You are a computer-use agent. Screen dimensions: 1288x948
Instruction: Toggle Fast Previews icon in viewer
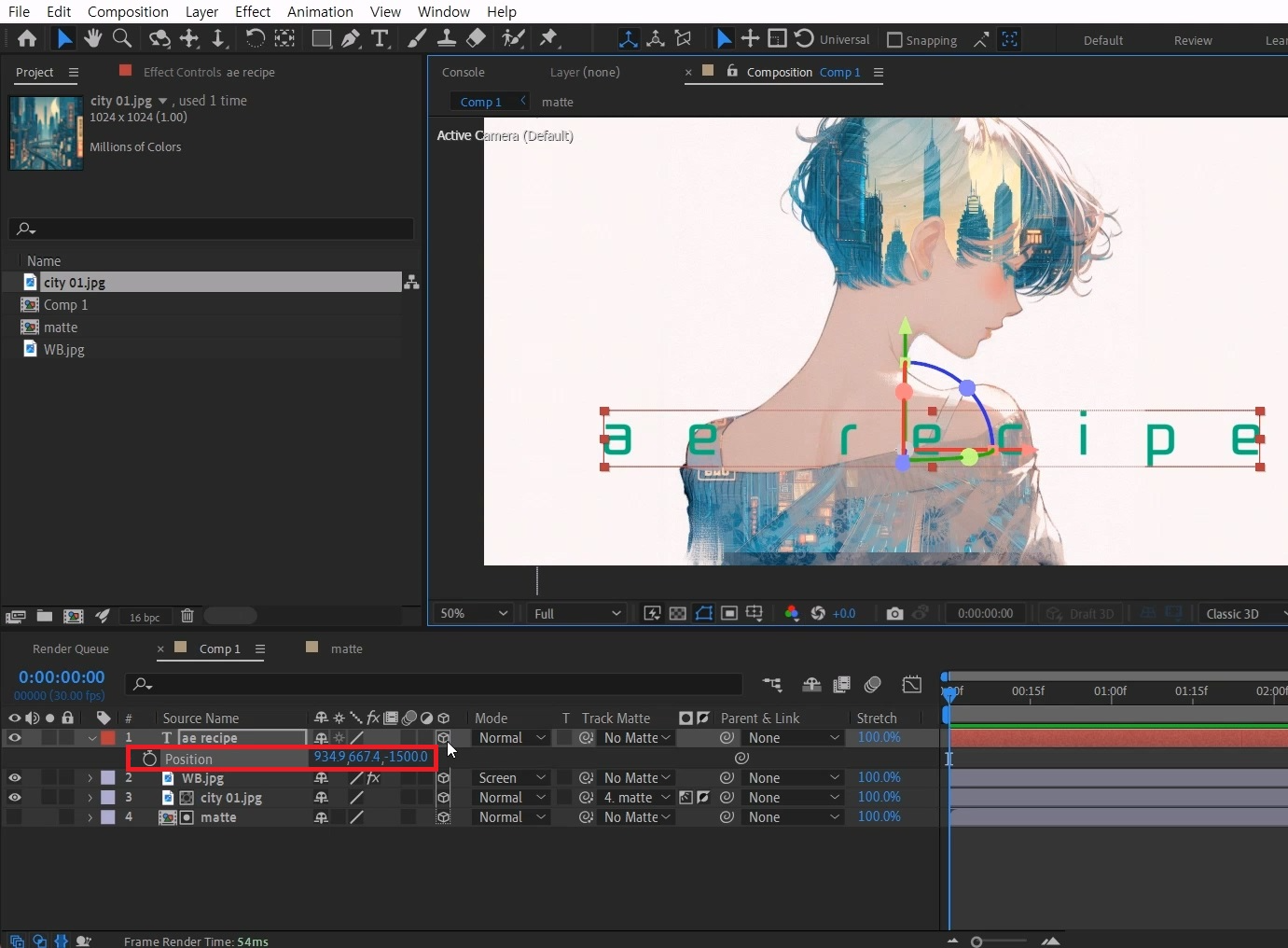[x=652, y=613]
